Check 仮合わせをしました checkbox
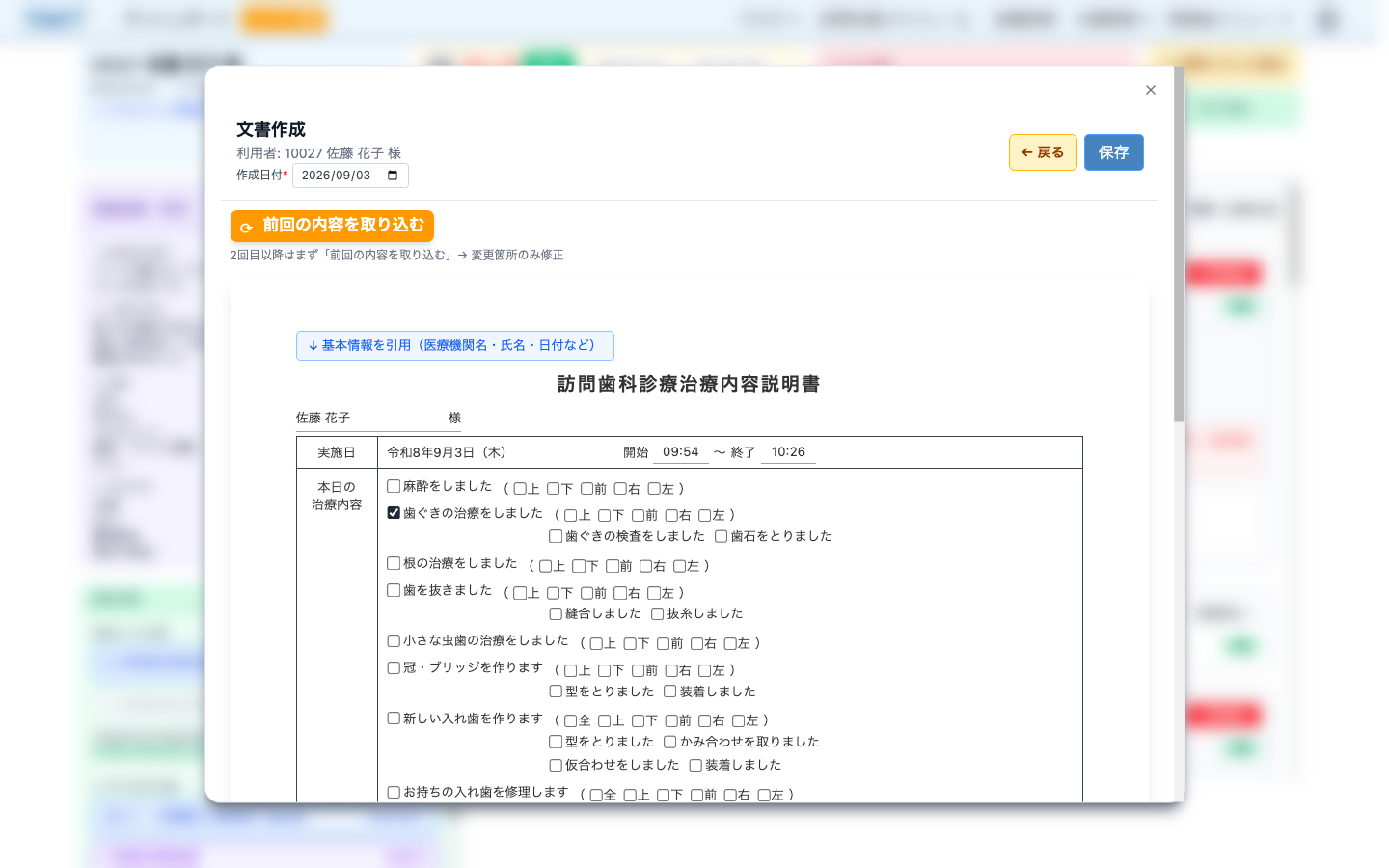 click(x=556, y=765)
